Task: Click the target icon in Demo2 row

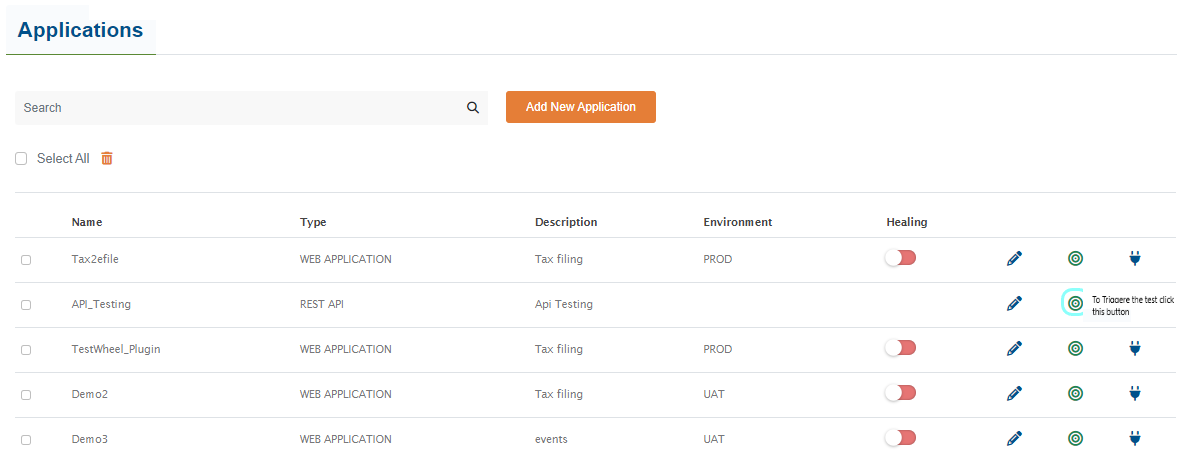Action: [x=1075, y=393]
